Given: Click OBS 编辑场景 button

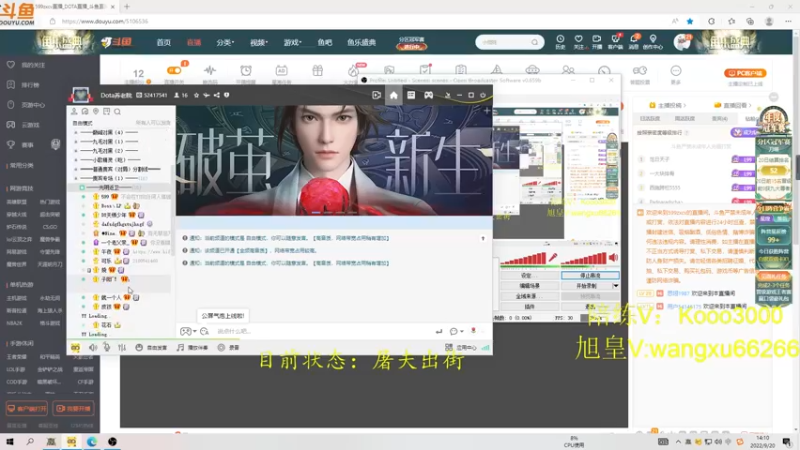Looking at the screenshot, I should point(529,286).
